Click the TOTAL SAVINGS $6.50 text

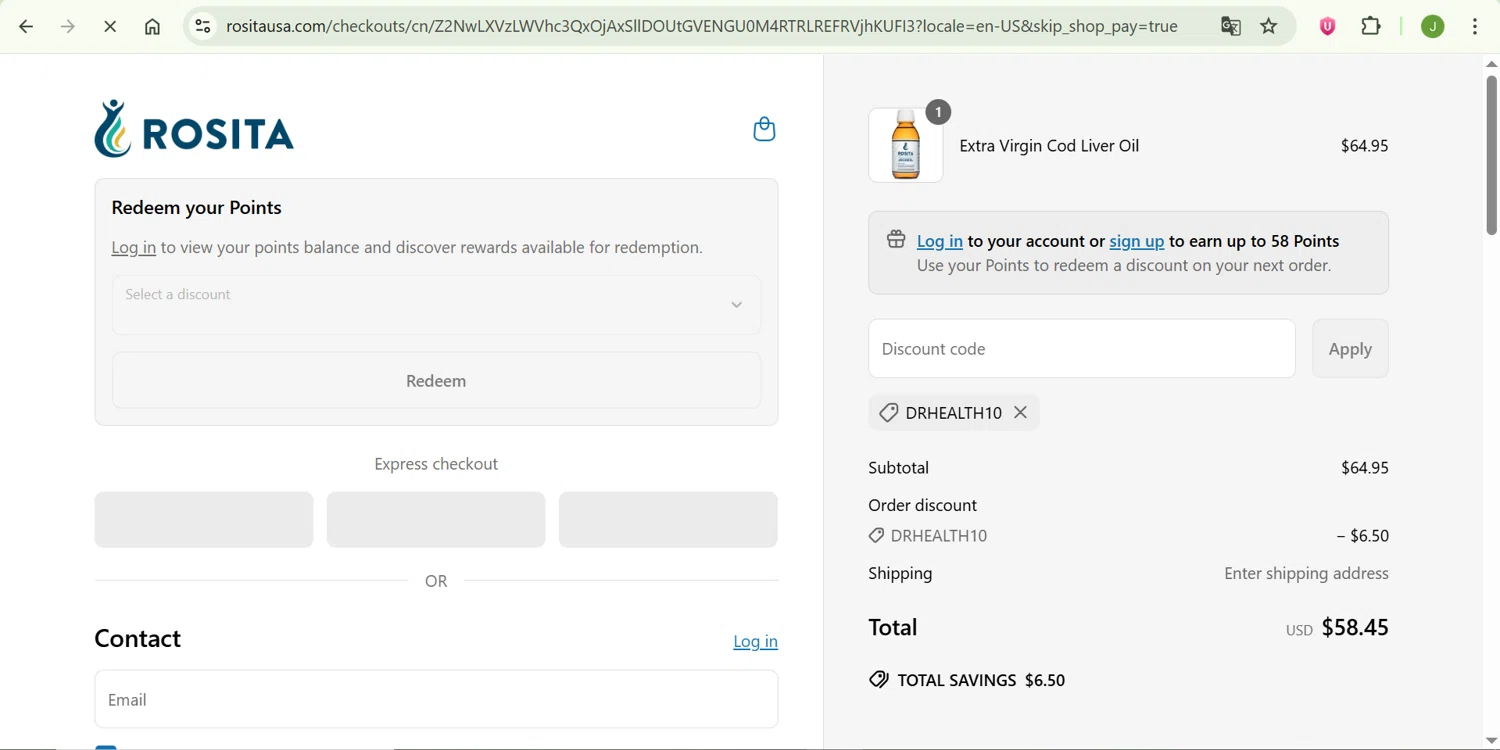[x=981, y=680]
